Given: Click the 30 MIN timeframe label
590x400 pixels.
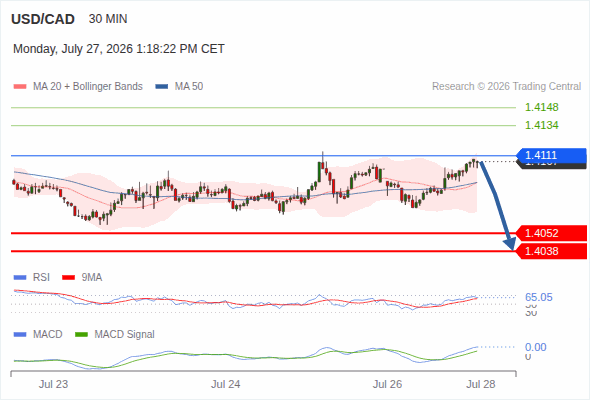Looking at the screenshot, I should [x=108, y=19].
